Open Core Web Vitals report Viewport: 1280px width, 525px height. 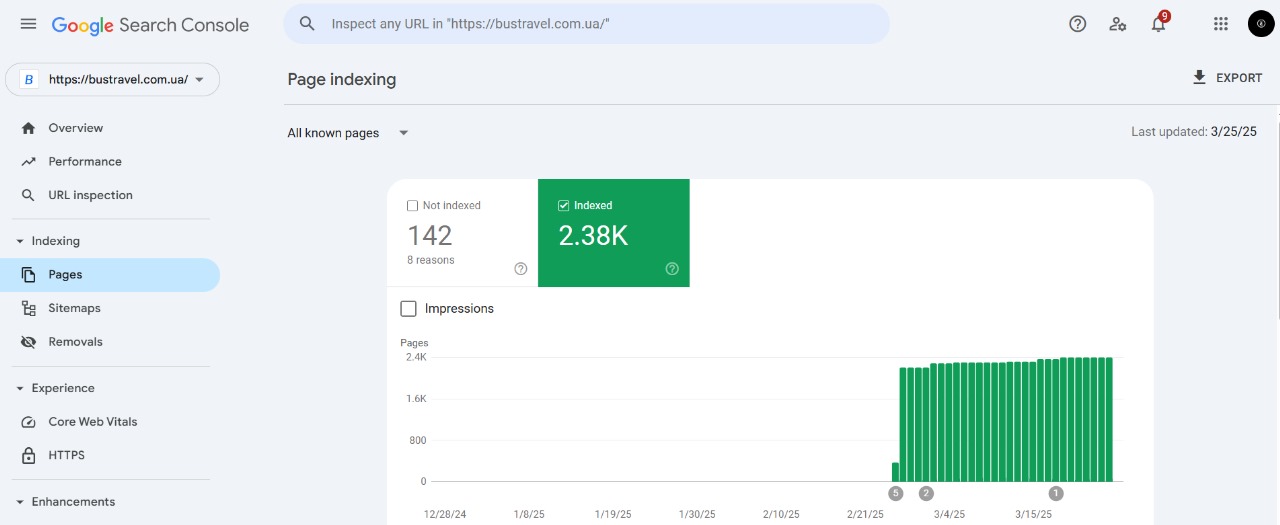click(x=92, y=421)
